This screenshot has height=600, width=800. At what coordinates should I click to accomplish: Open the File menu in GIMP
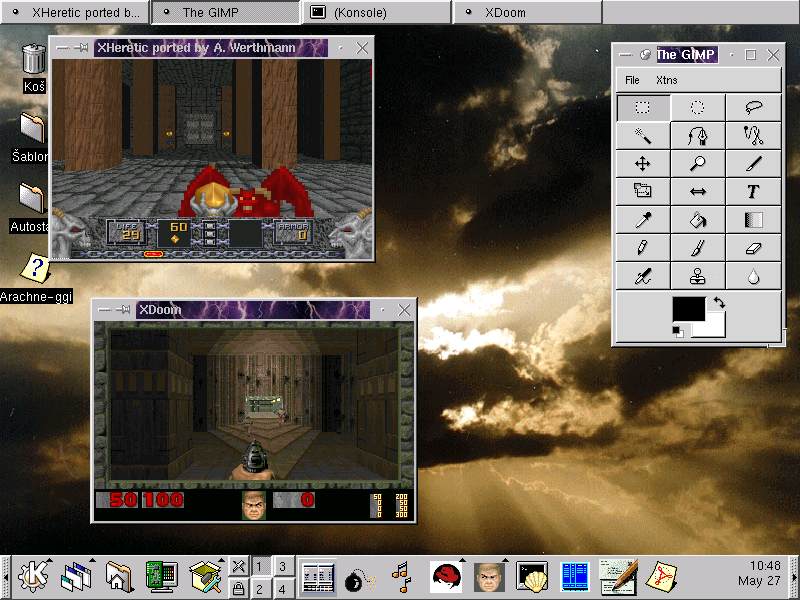click(x=632, y=80)
